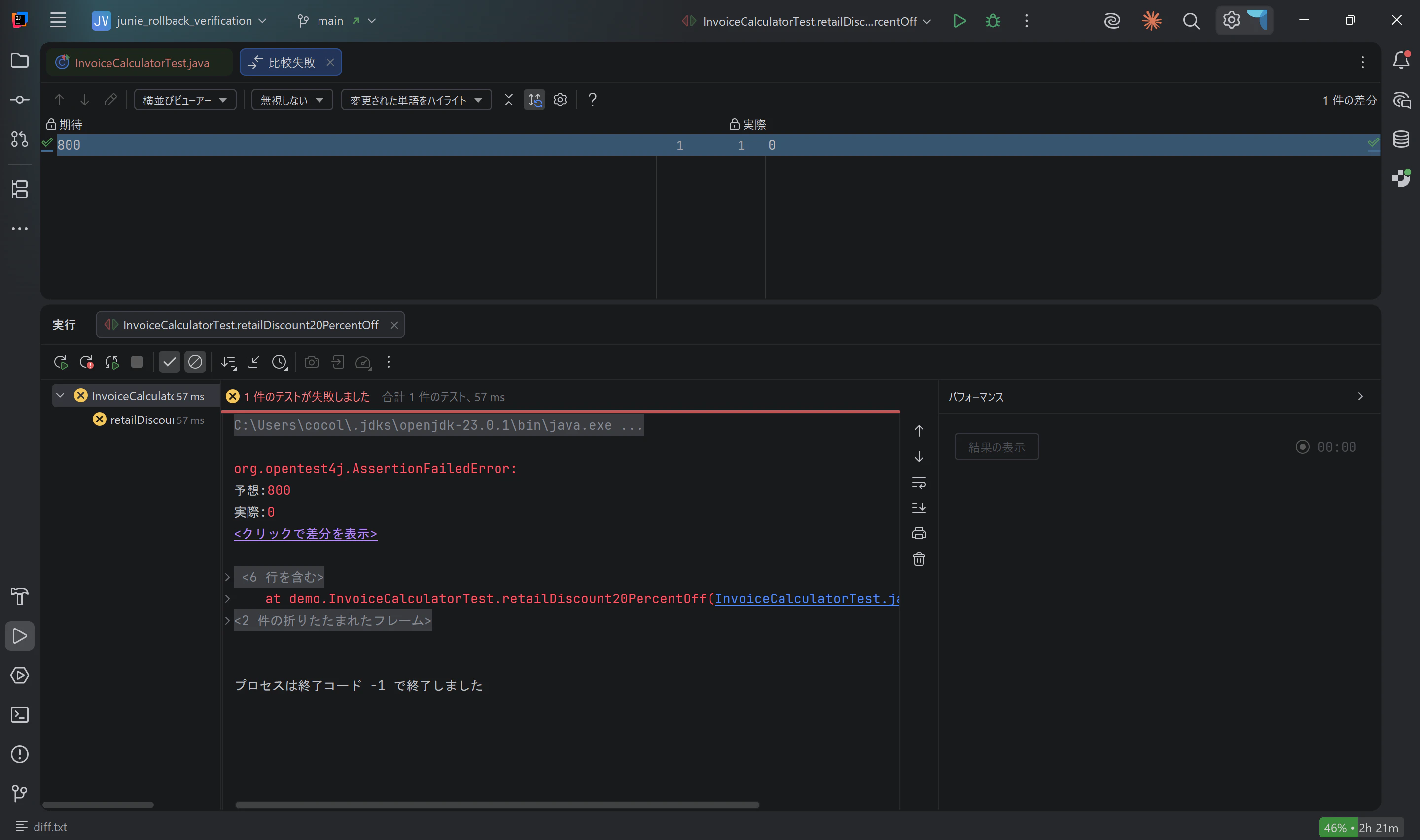This screenshot has height=840, width=1420.
Task: Open AI chat tool window on right sidebar
Action: tap(1401, 100)
